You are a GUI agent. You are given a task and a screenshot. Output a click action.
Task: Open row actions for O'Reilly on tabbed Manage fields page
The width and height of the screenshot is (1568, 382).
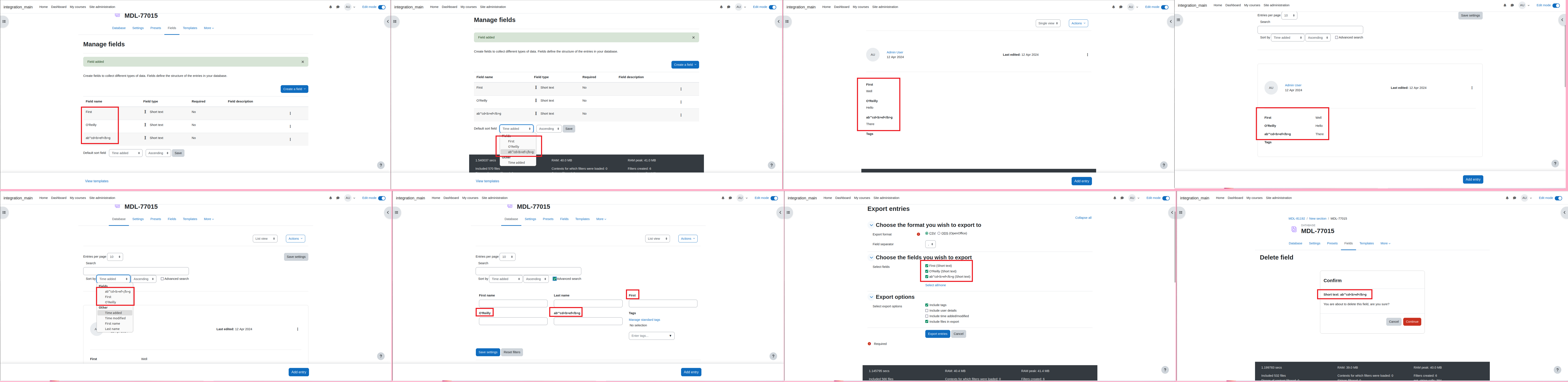point(290,126)
